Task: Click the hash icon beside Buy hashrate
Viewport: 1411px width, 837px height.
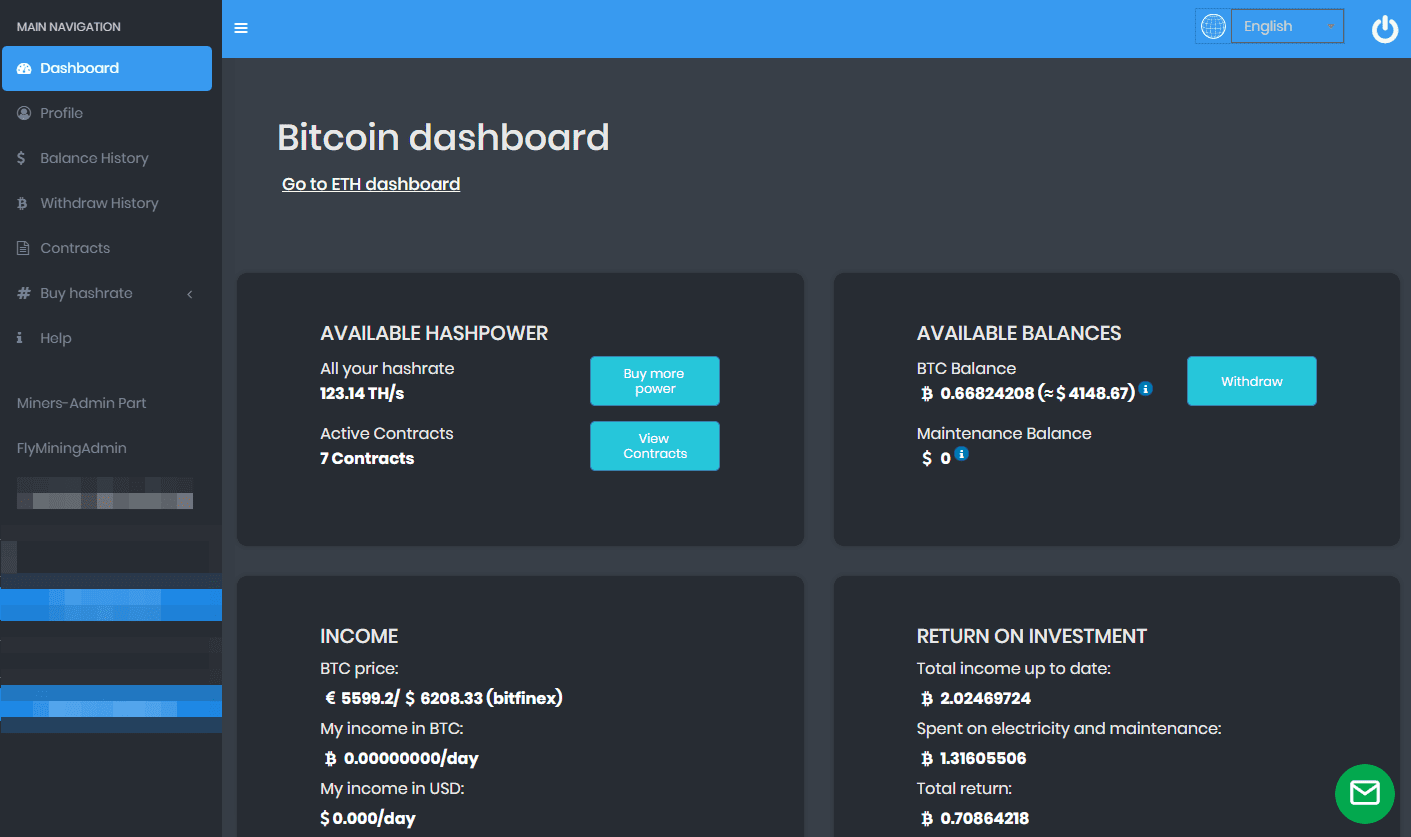Action: [x=24, y=293]
